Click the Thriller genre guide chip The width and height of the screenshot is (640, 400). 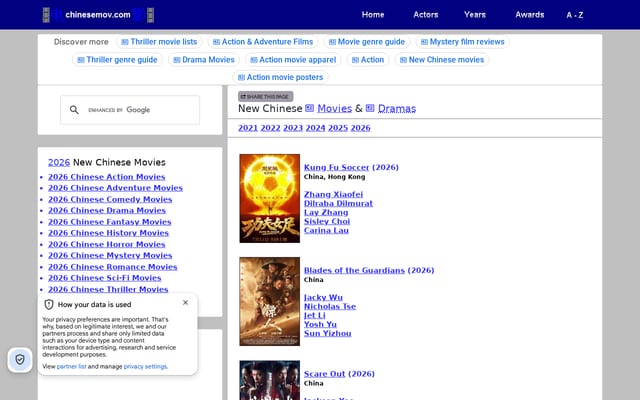pyautogui.click(x=117, y=60)
